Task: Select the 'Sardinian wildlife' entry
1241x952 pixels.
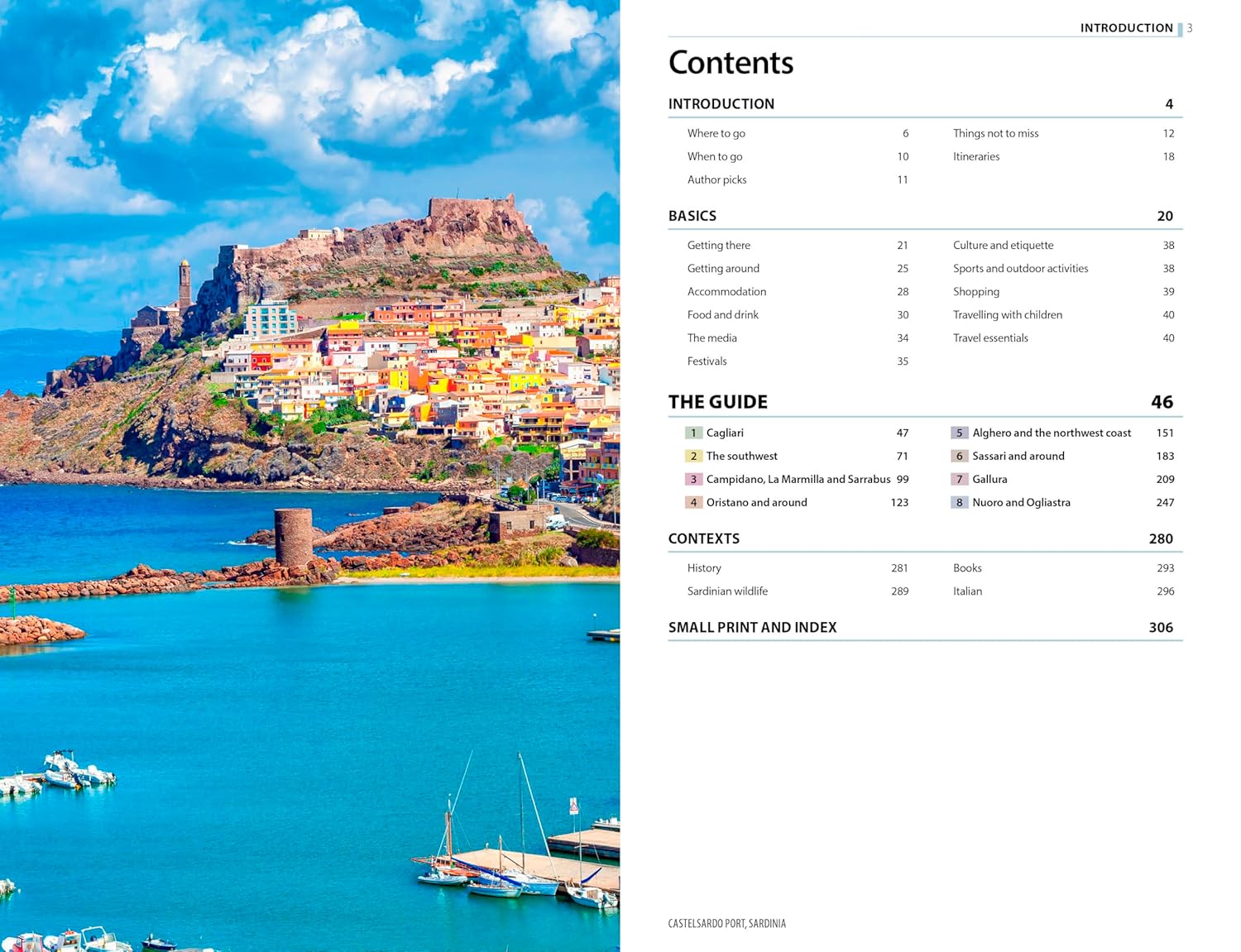Action: pos(727,591)
